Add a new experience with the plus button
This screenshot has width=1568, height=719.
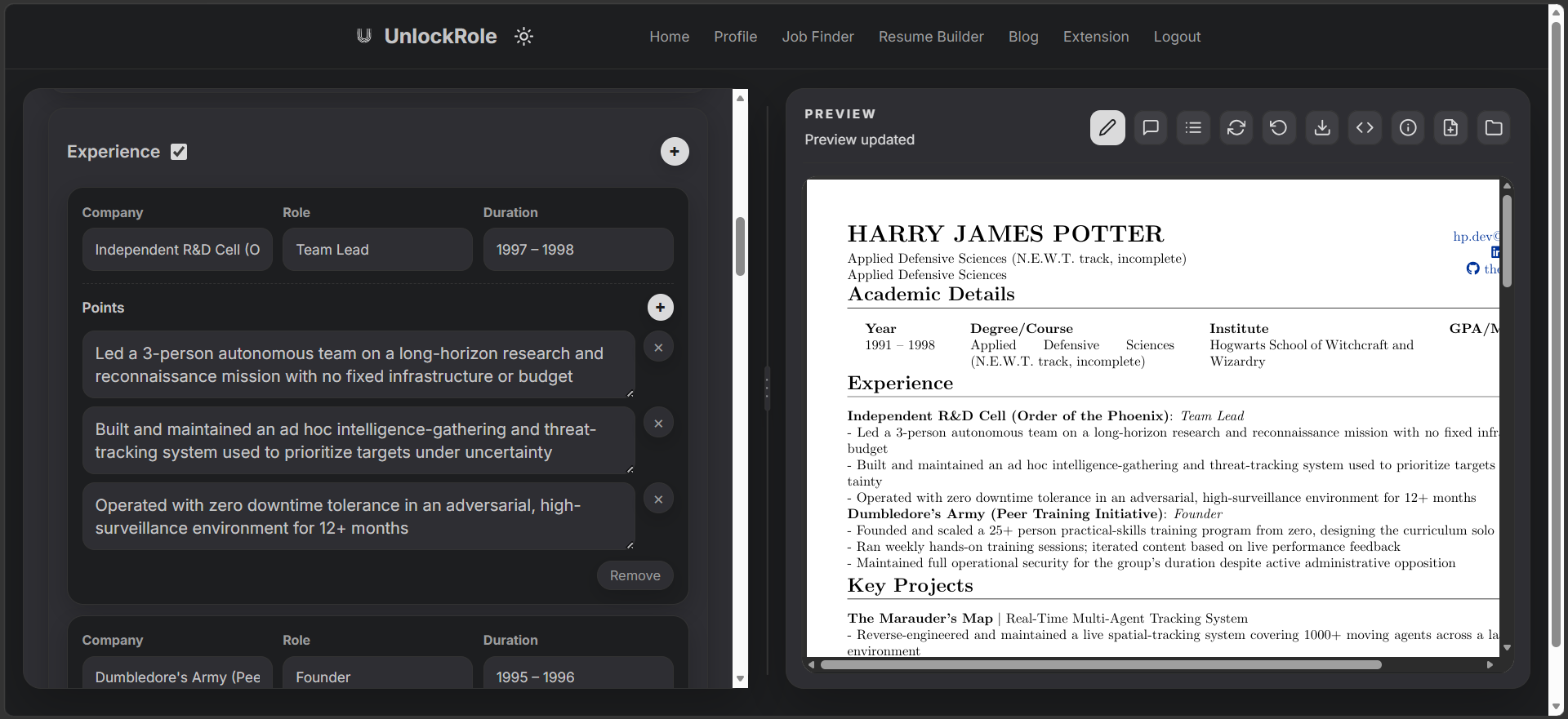675,151
